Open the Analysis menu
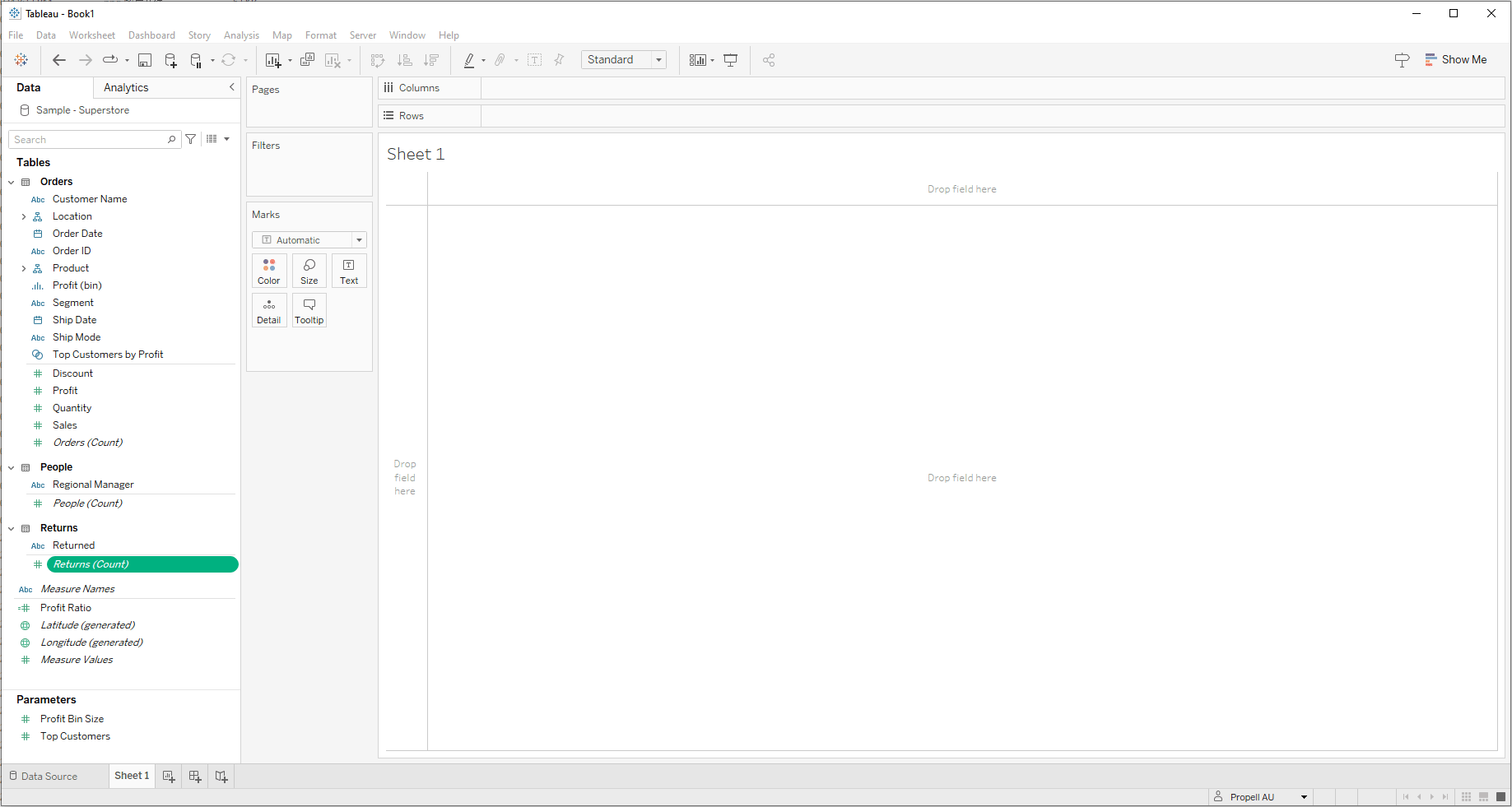The image size is (1512, 807). (x=241, y=35)
